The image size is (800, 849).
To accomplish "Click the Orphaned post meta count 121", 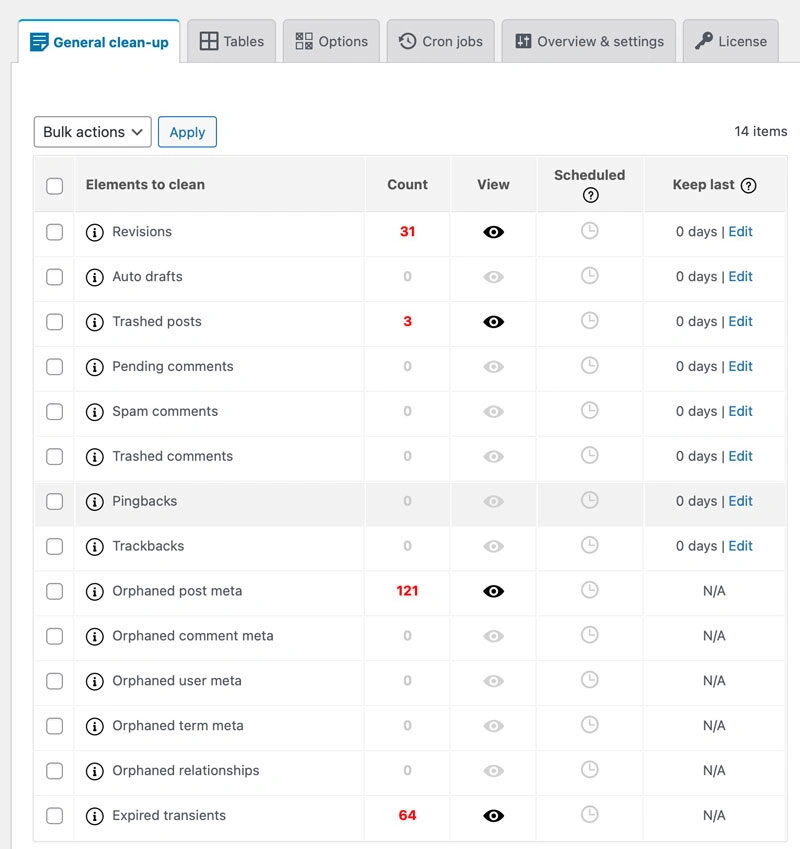I will click(x=408, y=591).
